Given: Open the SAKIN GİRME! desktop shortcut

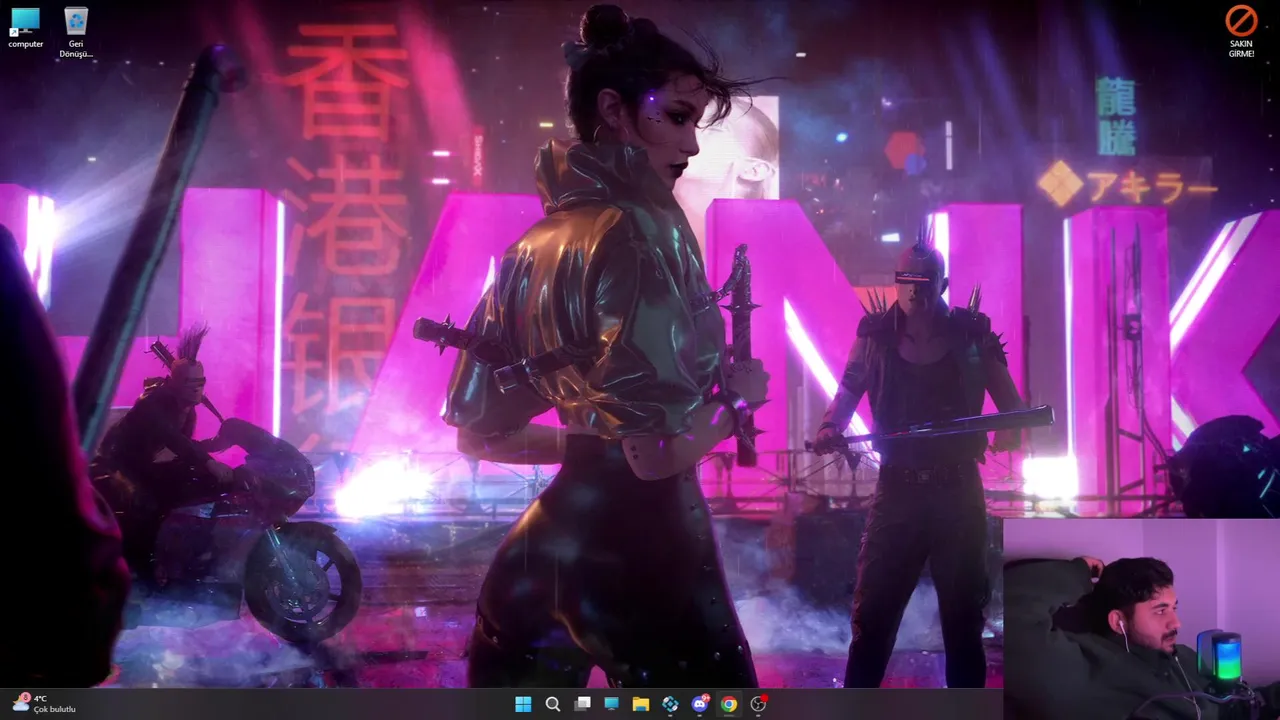Looking at the screenshot, I should (1241, 31).
